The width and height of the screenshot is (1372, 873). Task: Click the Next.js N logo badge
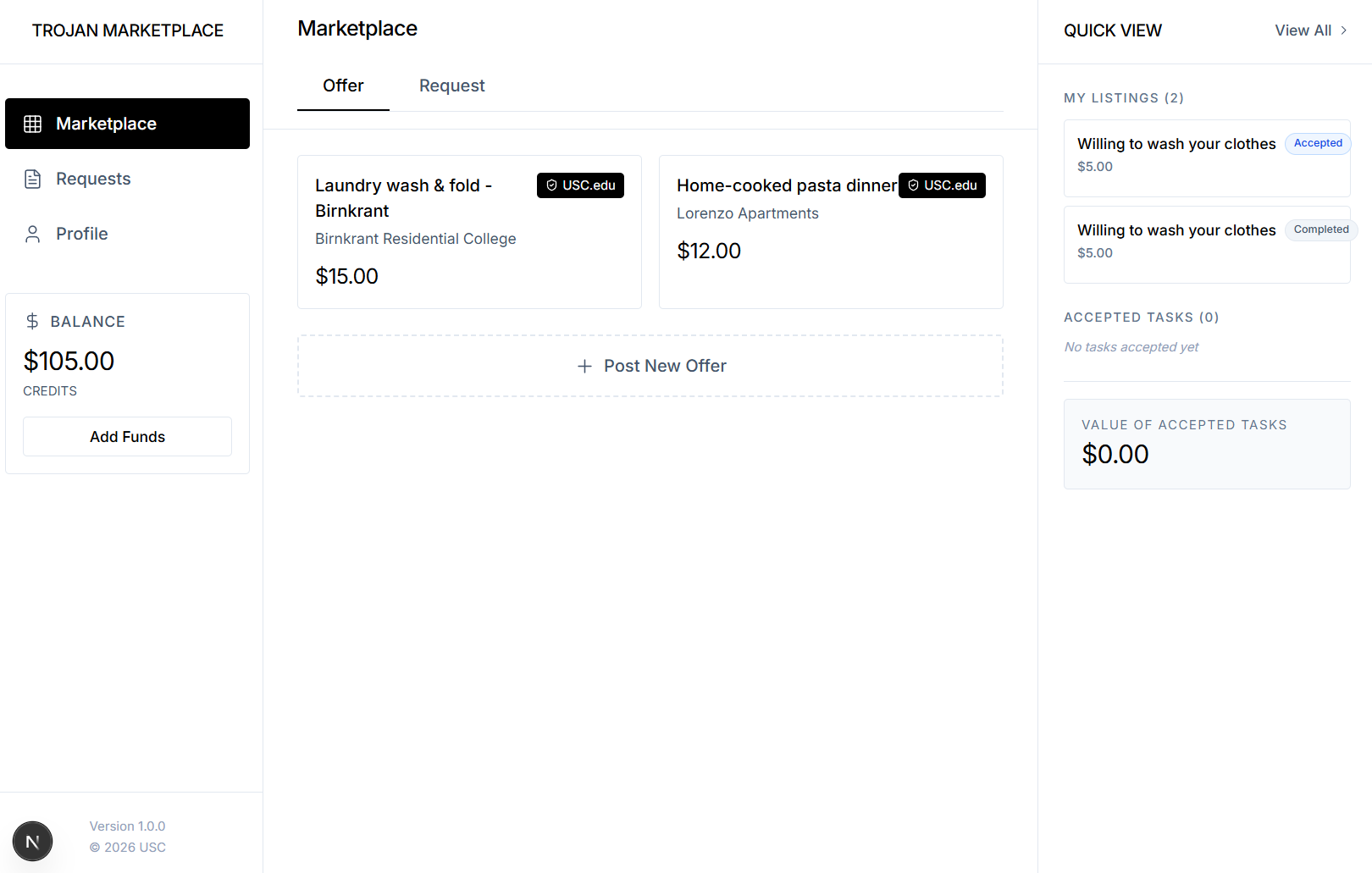[32, 841]
